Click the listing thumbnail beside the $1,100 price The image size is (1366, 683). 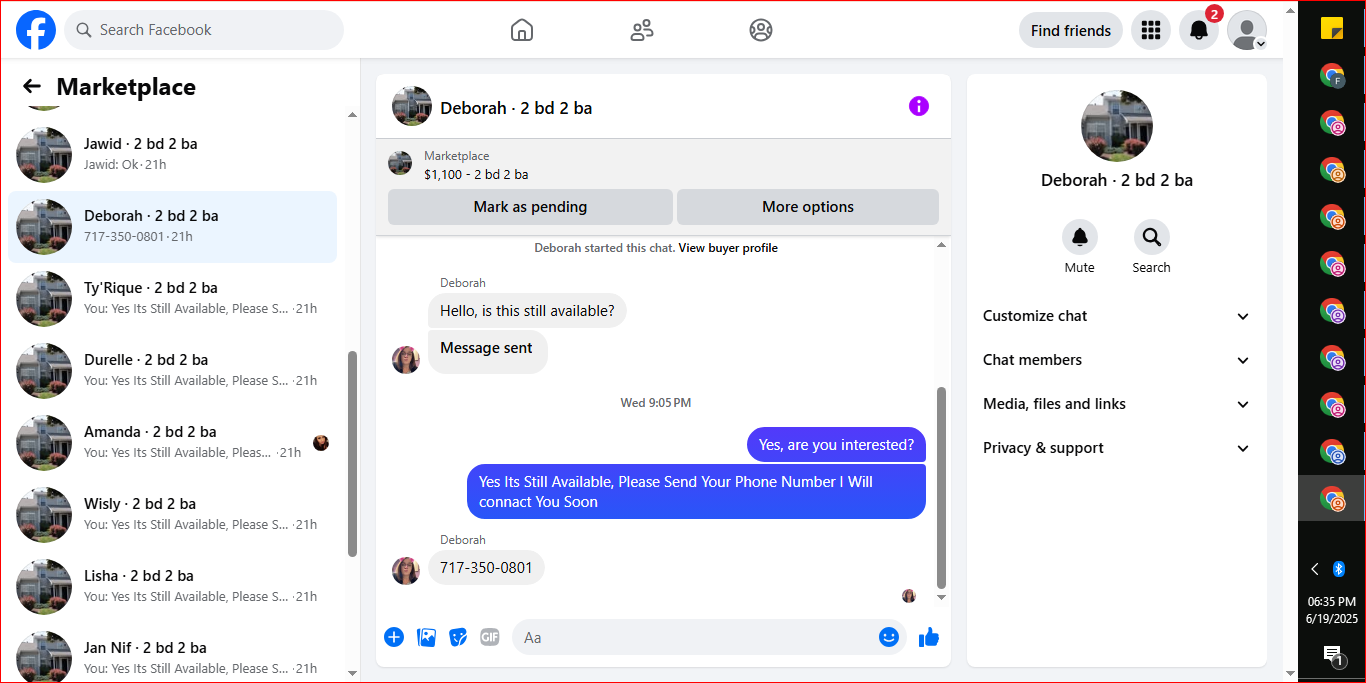click(x=400, y=163)
